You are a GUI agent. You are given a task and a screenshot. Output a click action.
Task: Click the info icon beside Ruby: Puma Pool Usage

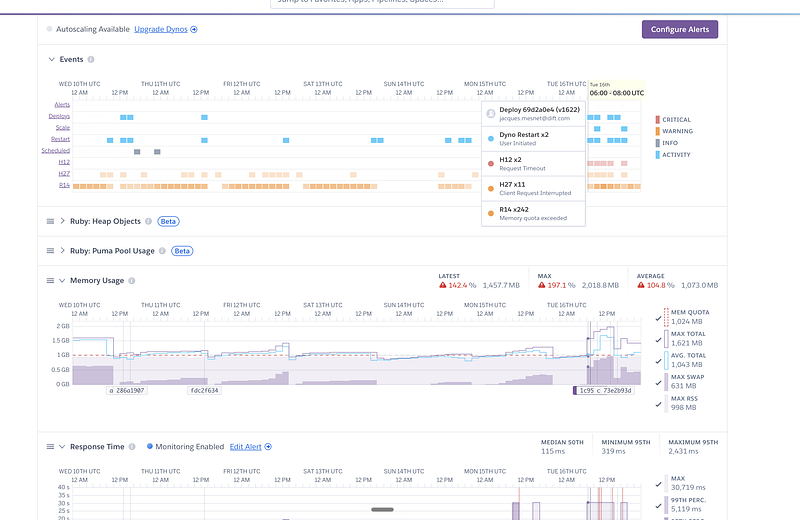(x=162, y=251)
